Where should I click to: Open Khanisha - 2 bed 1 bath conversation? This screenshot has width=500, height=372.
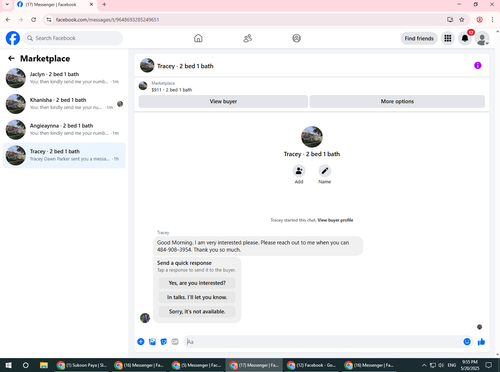point(64,103)
